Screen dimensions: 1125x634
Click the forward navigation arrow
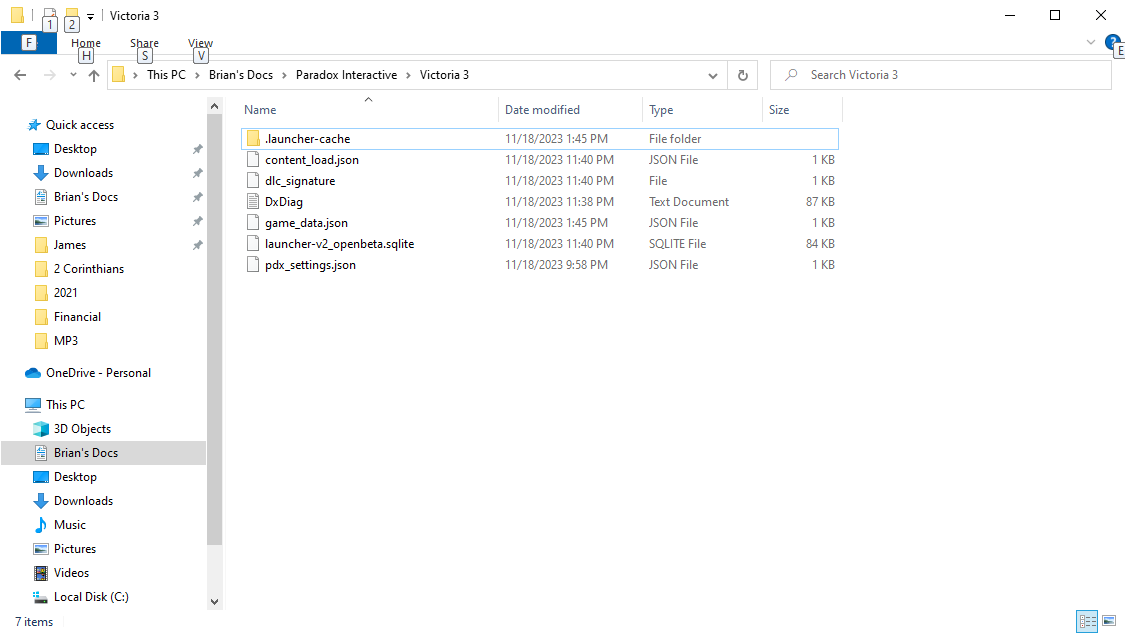click(50, 75)
